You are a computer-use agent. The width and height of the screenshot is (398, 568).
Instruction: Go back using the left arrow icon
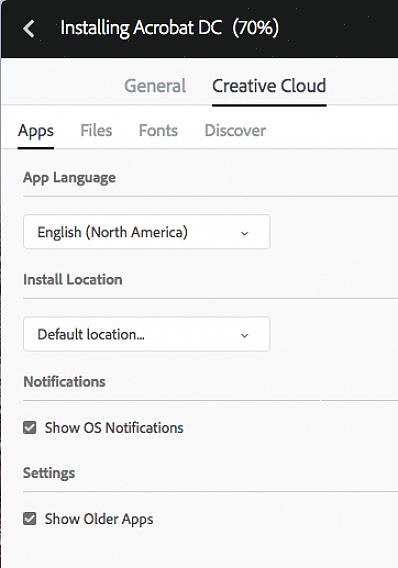tap(29, 29)
